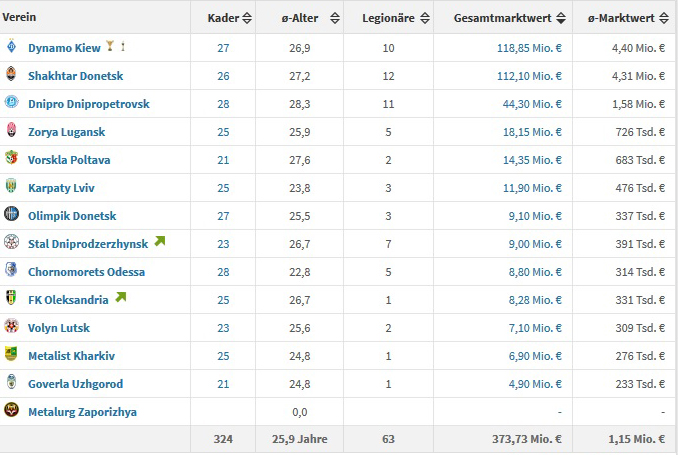
Task: Click the Verein column header
Action: point(20,17)
